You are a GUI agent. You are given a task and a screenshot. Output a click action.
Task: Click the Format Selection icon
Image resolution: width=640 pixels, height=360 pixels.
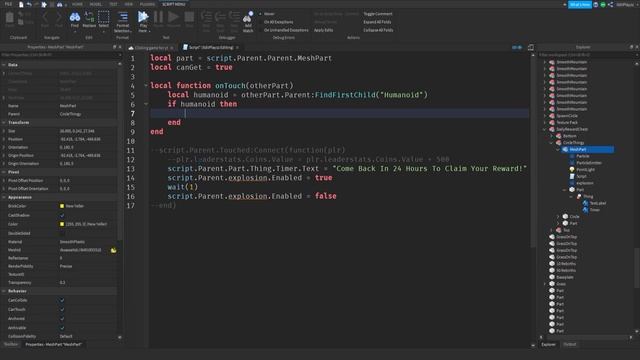(x=123, y=17)
